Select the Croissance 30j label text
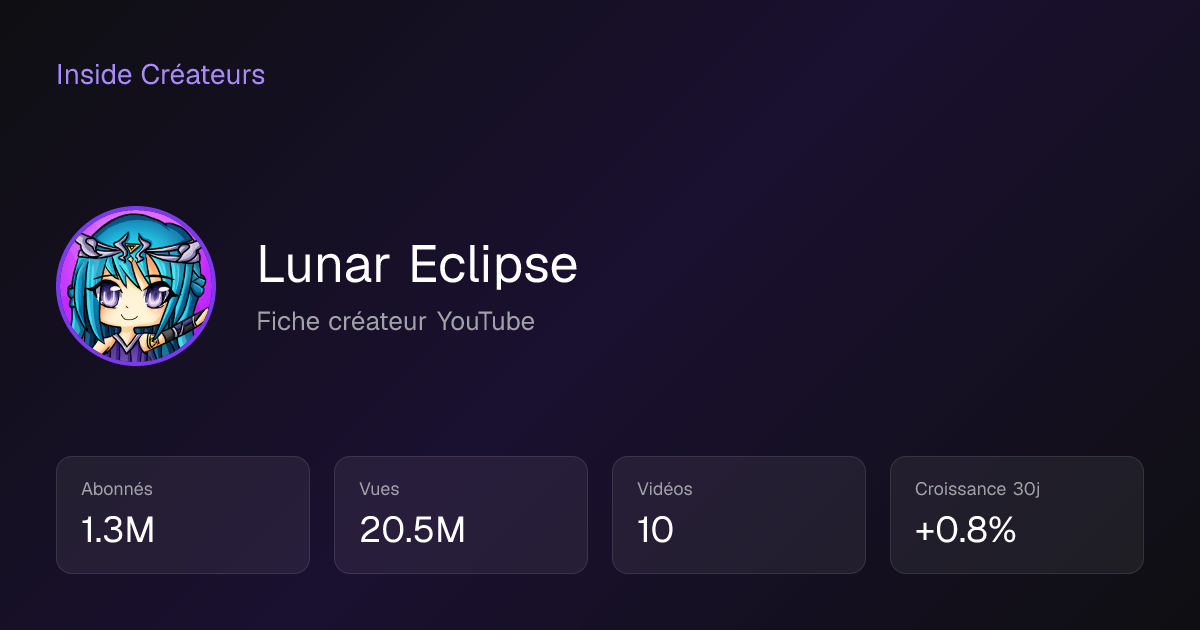 [x=978, y=489]
